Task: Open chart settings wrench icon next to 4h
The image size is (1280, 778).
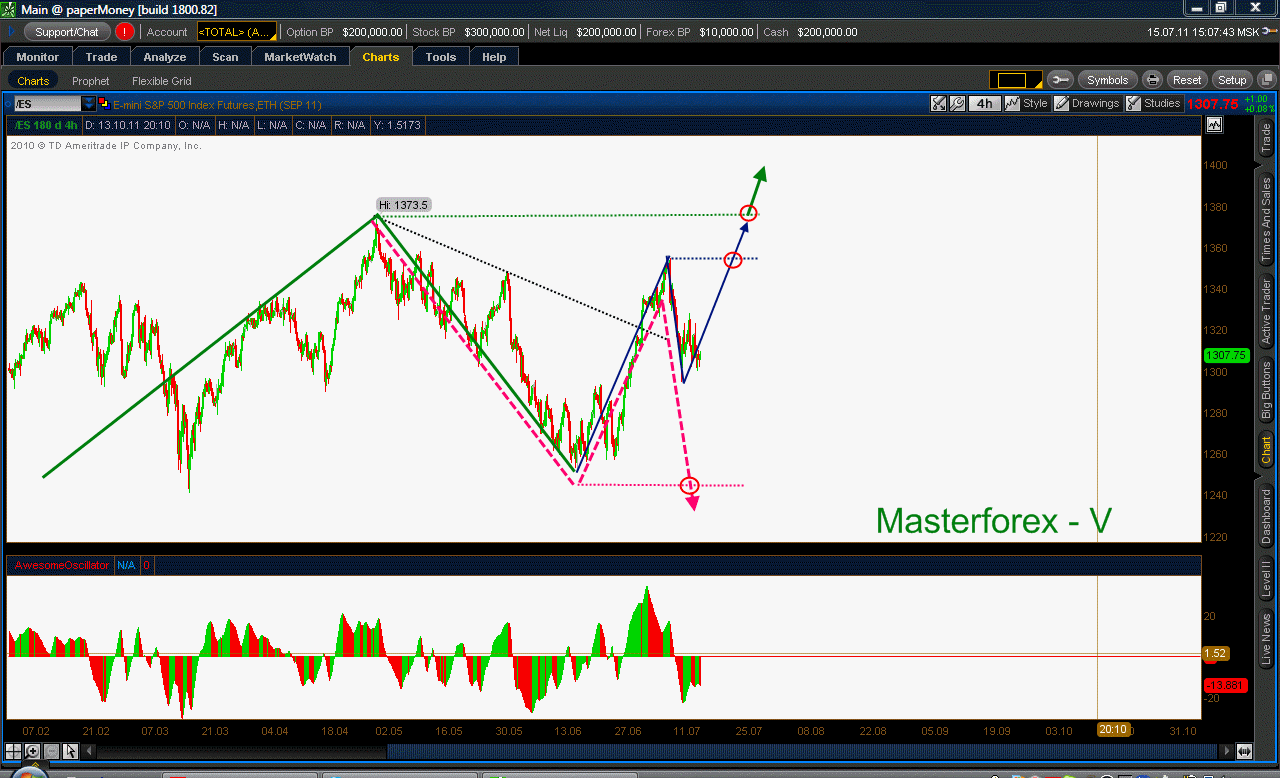Action: [x=957, y=103]
